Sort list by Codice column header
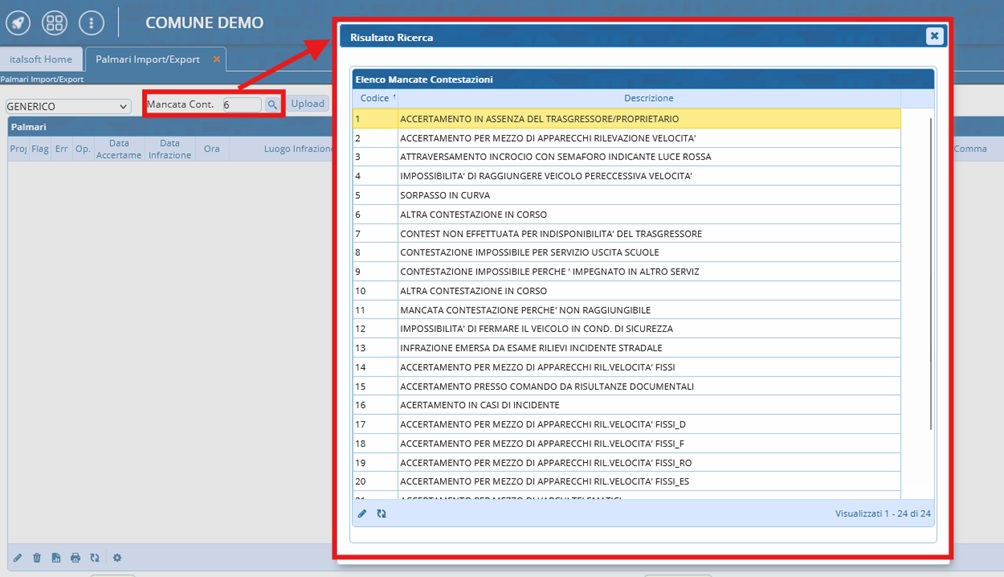The width and height of the screenshot is (1004, 577). click(x=375, y=98)
